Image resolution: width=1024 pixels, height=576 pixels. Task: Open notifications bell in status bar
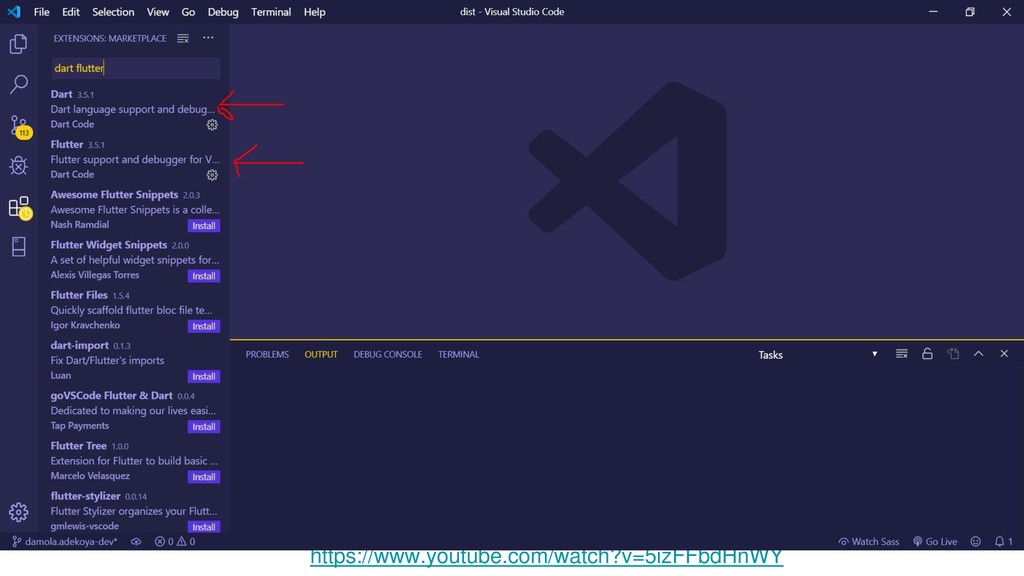(x=1004, y=541)
